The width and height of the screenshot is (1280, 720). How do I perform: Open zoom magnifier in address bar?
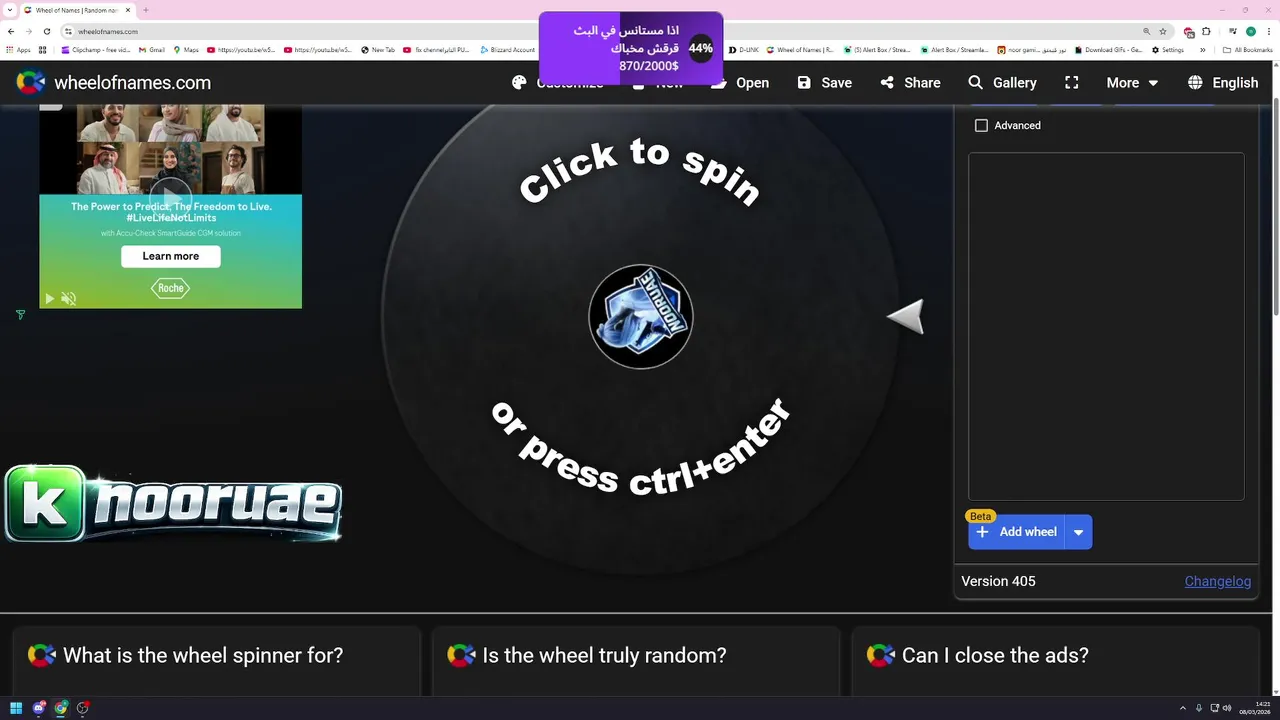point(1146,31)
